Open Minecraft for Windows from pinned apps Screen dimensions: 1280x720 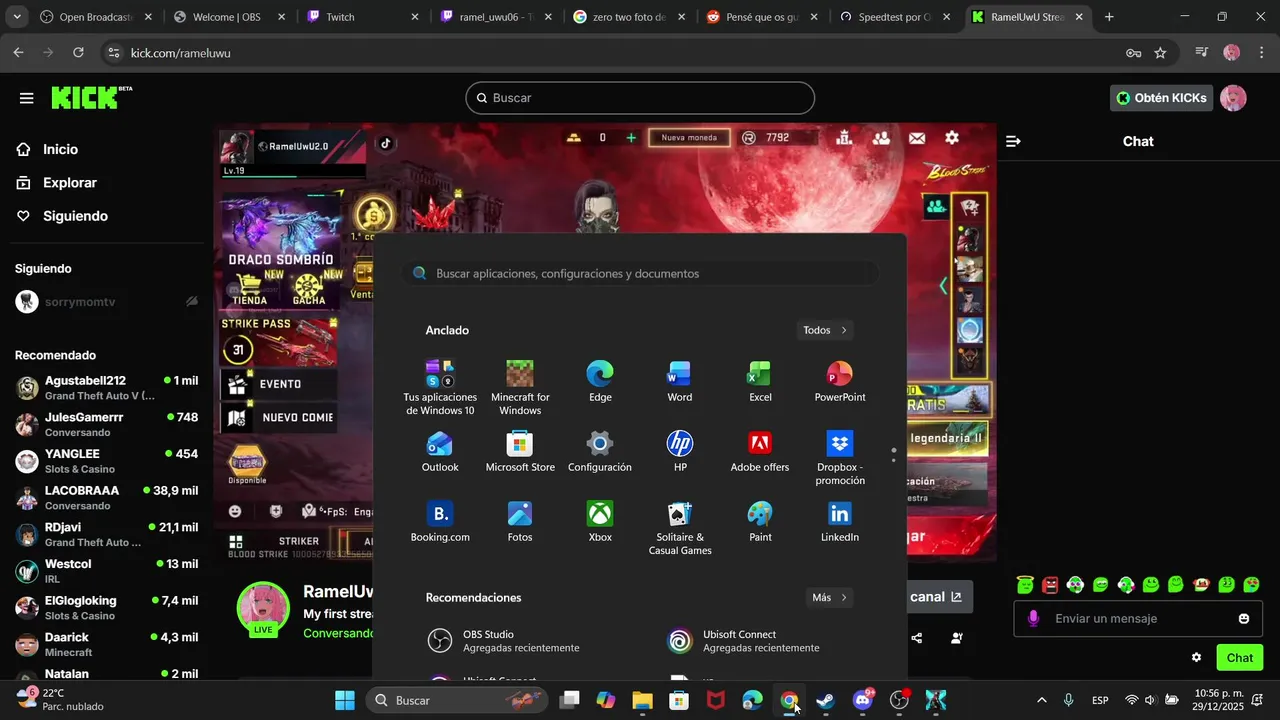pyautogui.click(x=520, y=388)
